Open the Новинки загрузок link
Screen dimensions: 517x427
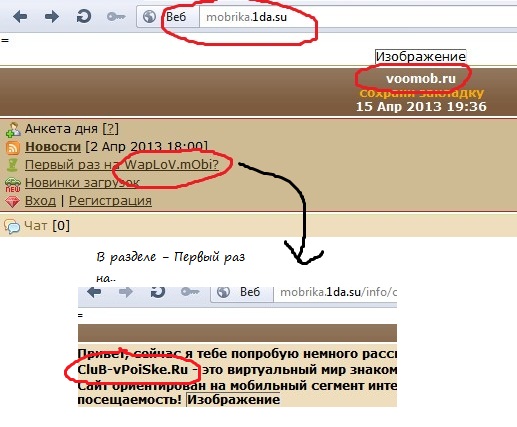click(x=82, y=183)
